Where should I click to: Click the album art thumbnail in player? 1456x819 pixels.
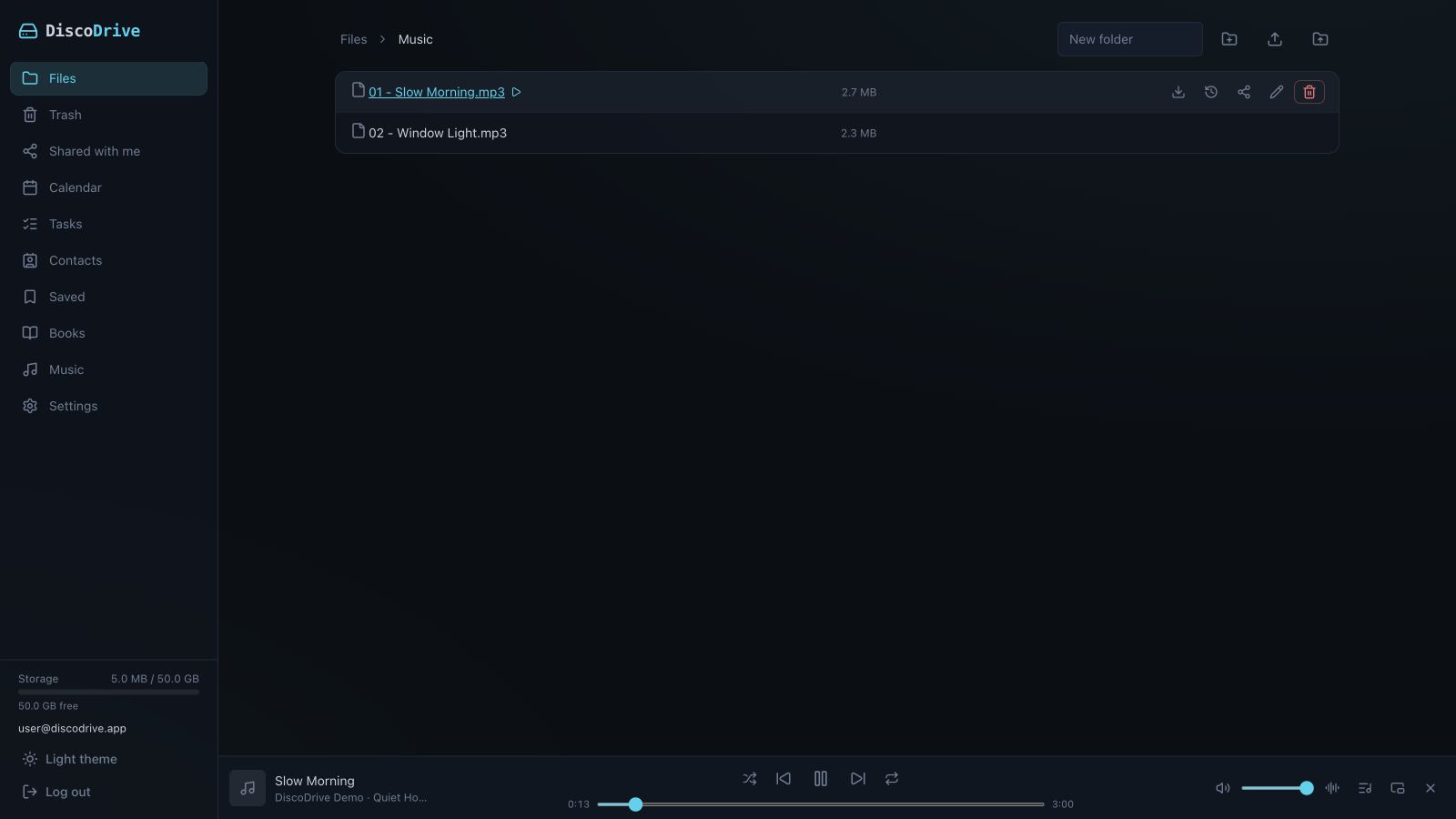248,788
